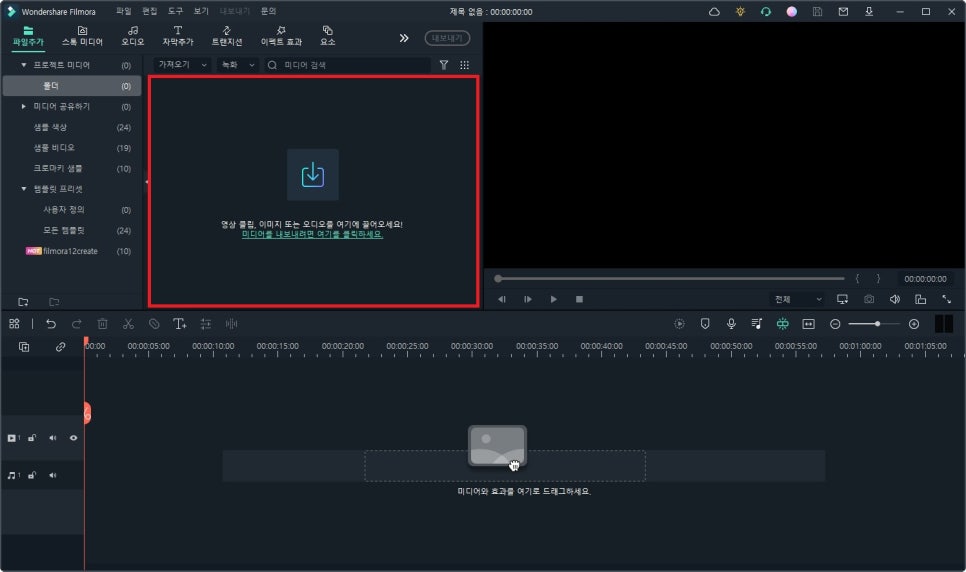
Task: Open the filmora12create folder
Action: [x=72, y=251]
